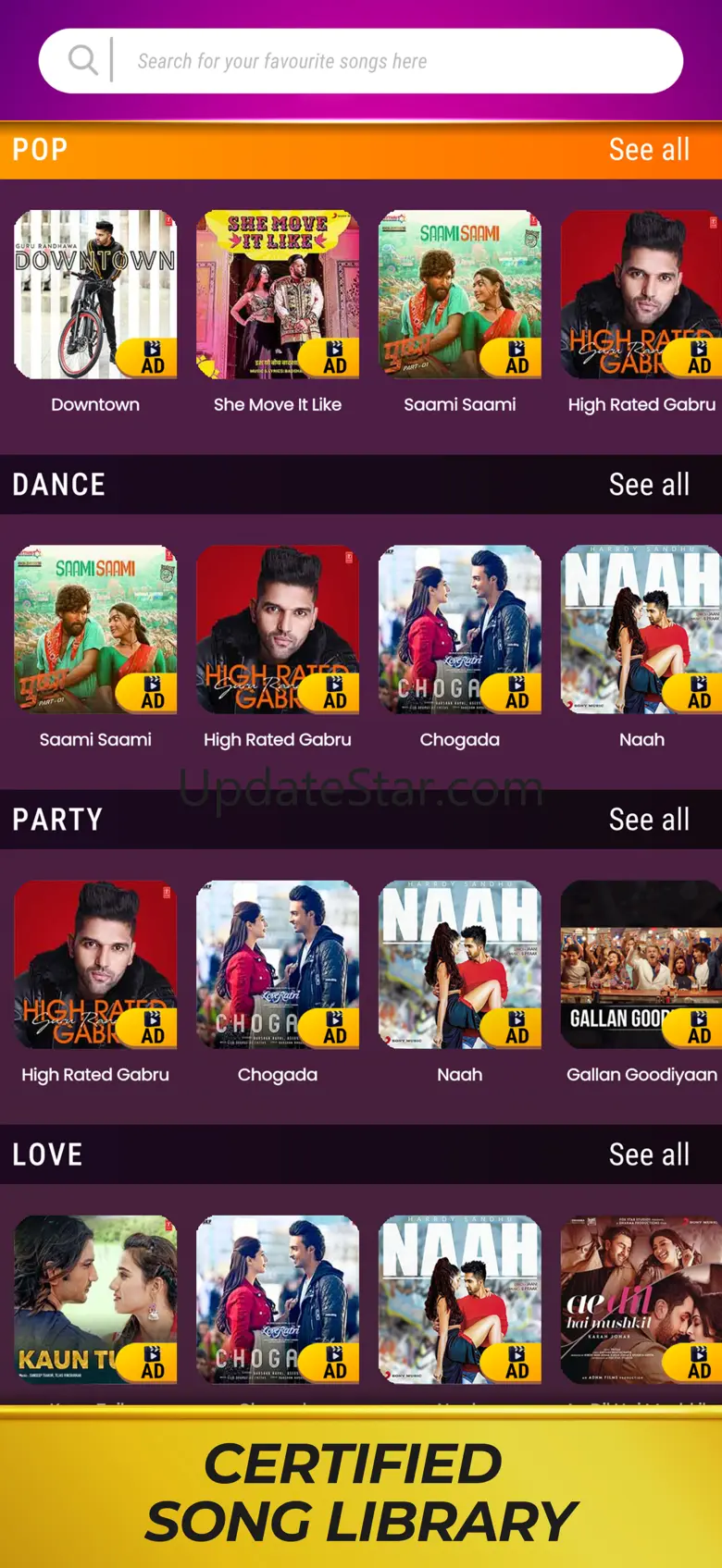Viewport: 722px width, 1568px height.
Task: Open Ae Dil Hai Mushkil cover in Love
Action: (641, 1299)
